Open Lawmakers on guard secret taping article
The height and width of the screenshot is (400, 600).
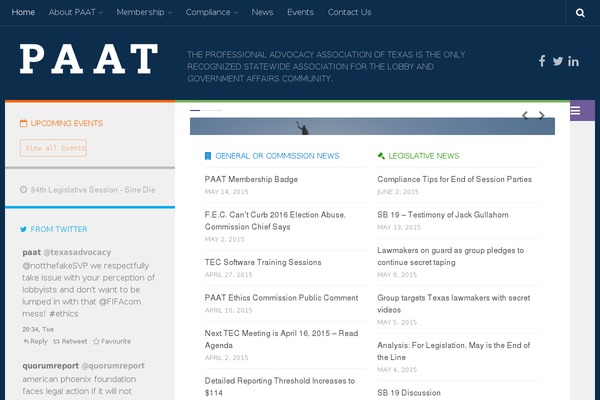(x=450, y=256)
